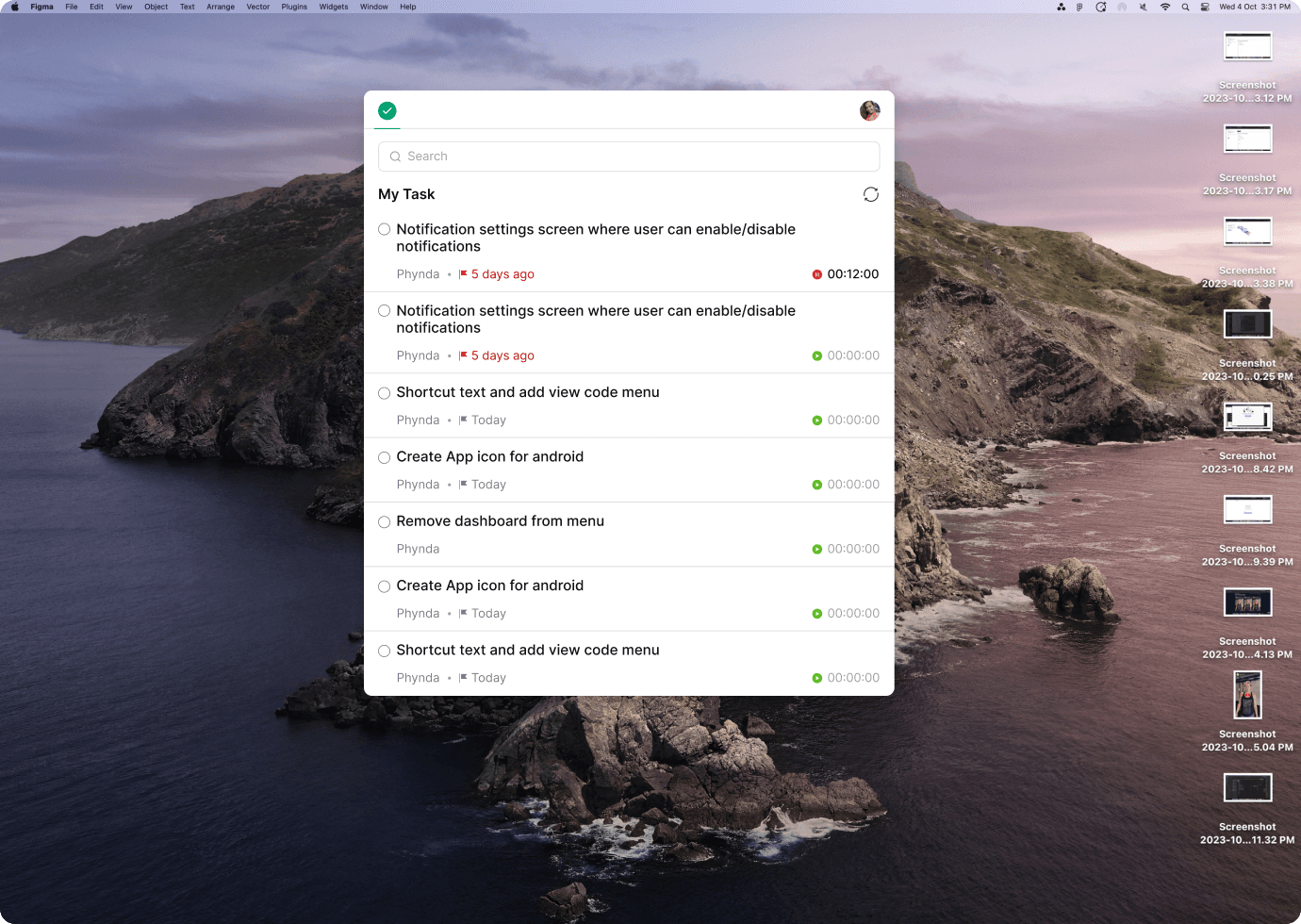Start the timer on the second notification task
The image size is (1301, 924).
[x=816, y=355]
